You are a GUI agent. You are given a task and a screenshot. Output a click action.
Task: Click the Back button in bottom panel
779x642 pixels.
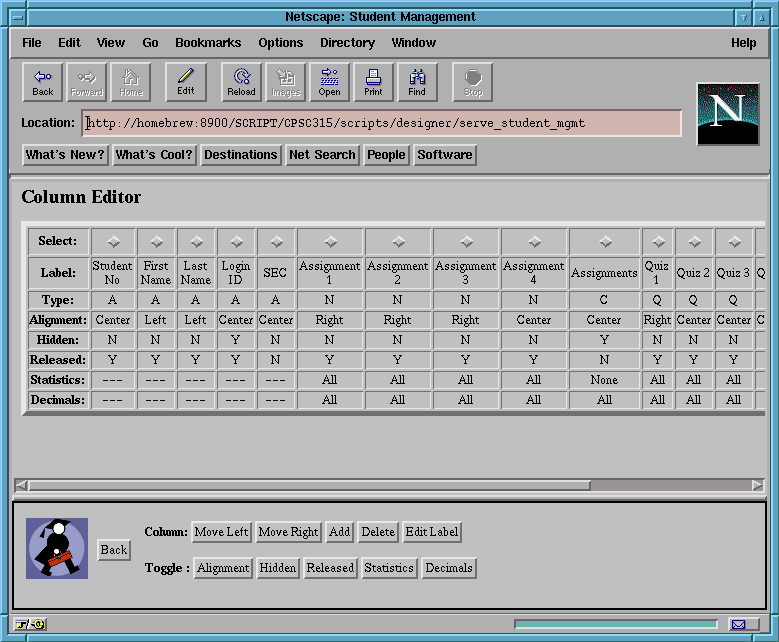point(114,550)
